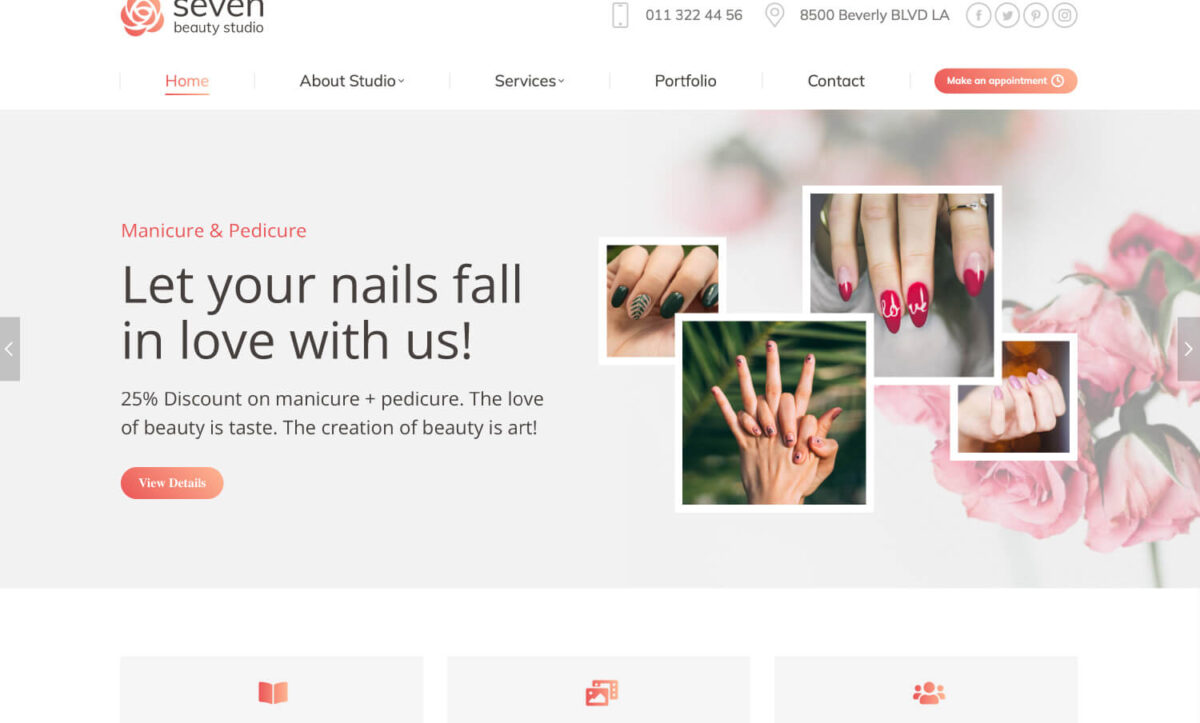The width and height of the screenshot is (1200, 723).
Task: Expand the About Studio dropdown menu
Action: (352, 81)
